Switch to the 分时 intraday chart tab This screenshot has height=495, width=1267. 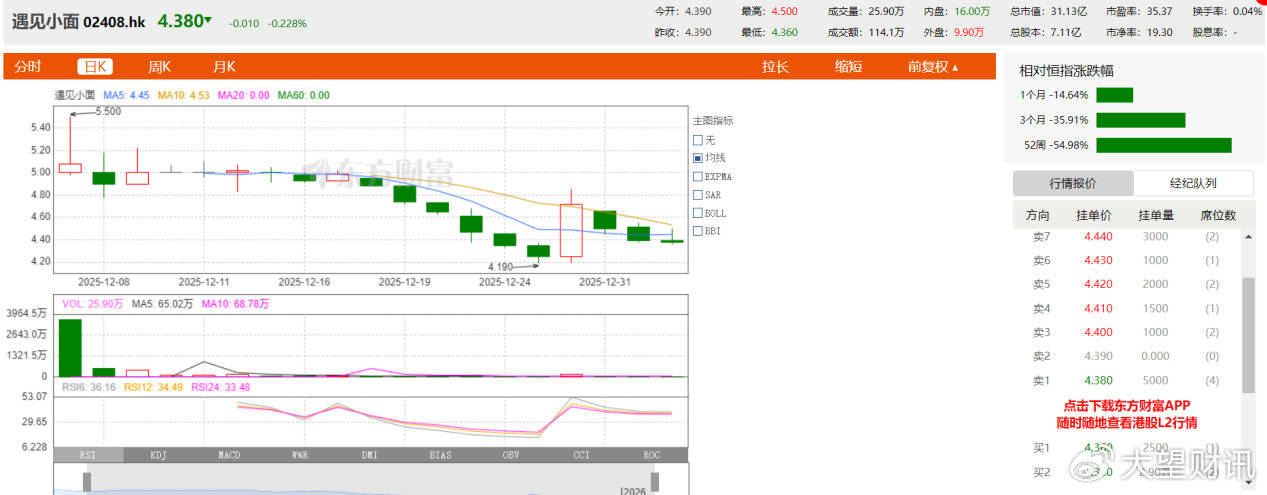(x=28, y=67)
